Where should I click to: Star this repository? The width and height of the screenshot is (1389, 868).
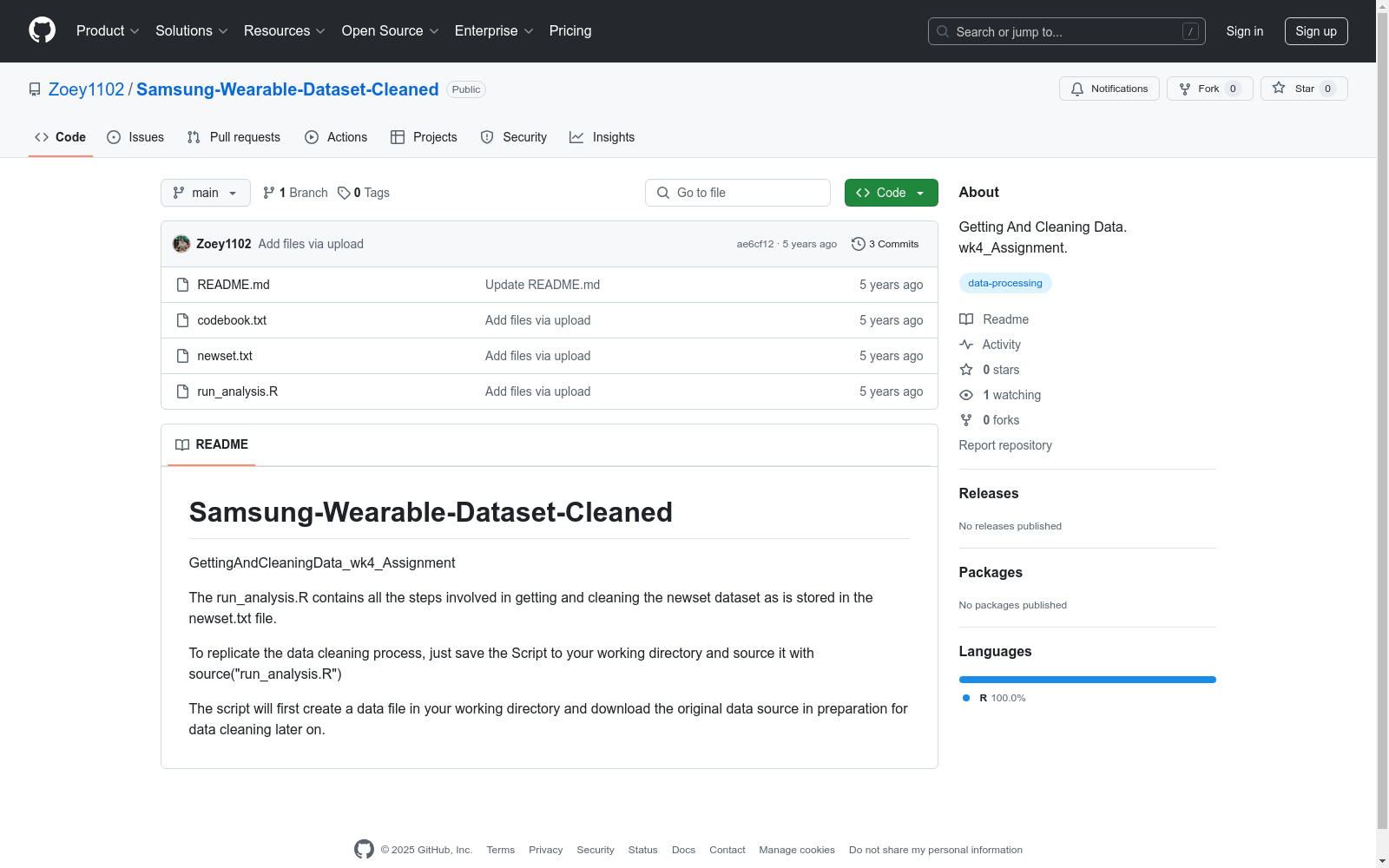coord(1304,89)
